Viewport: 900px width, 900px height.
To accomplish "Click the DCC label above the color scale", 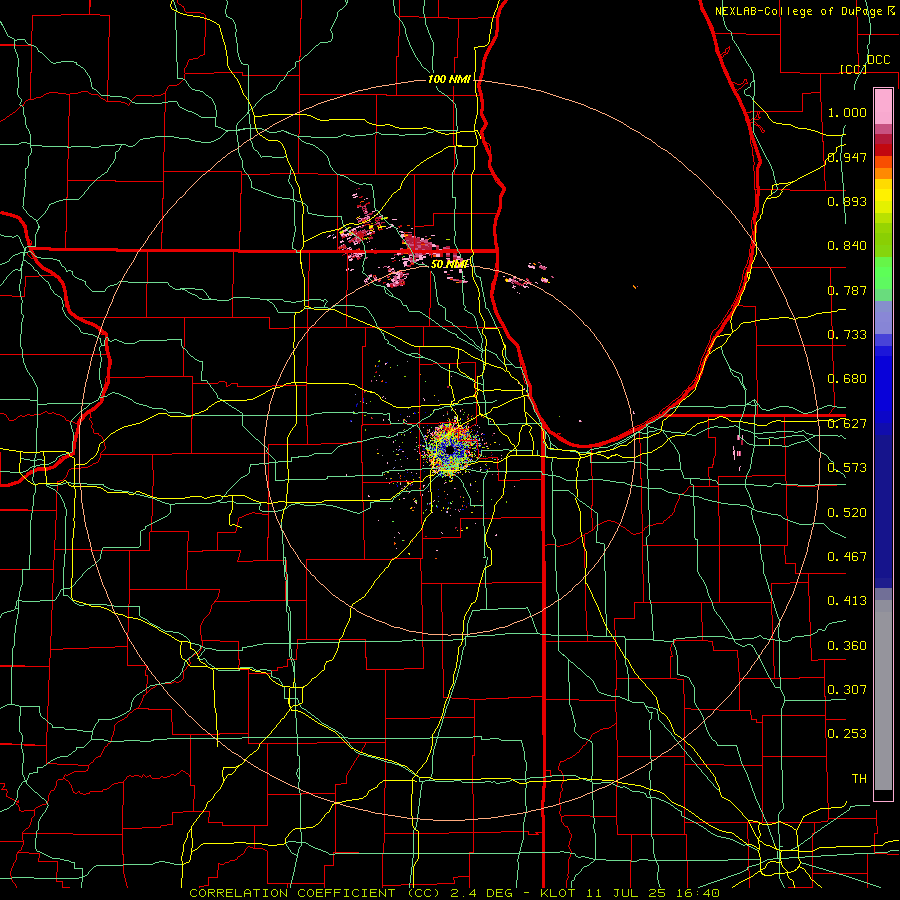I will (878, 60).
